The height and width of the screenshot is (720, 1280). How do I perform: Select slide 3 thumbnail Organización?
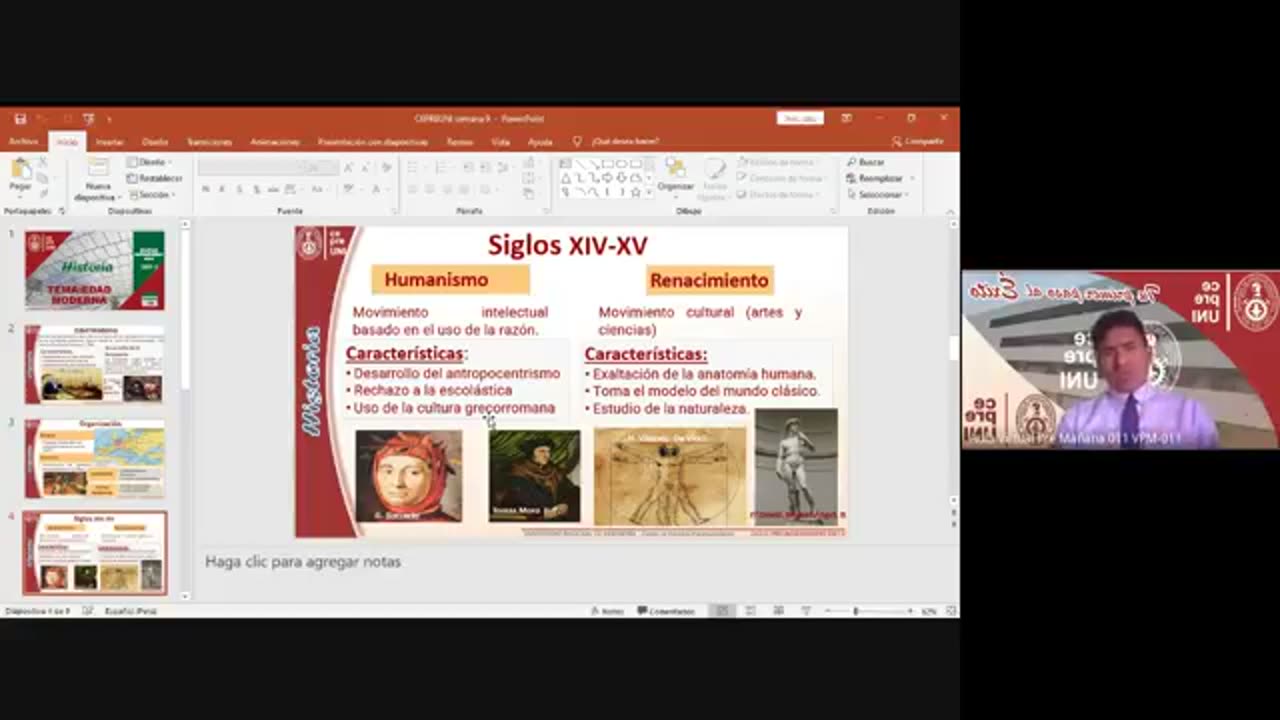click(x=95, y=458)
